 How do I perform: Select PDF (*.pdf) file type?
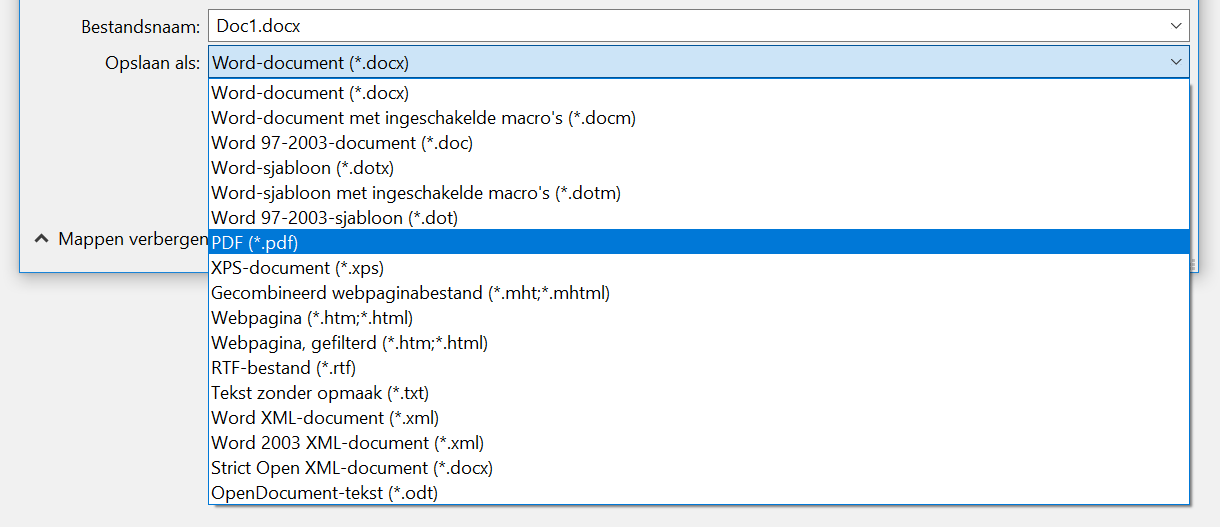(x=699, y=242)
